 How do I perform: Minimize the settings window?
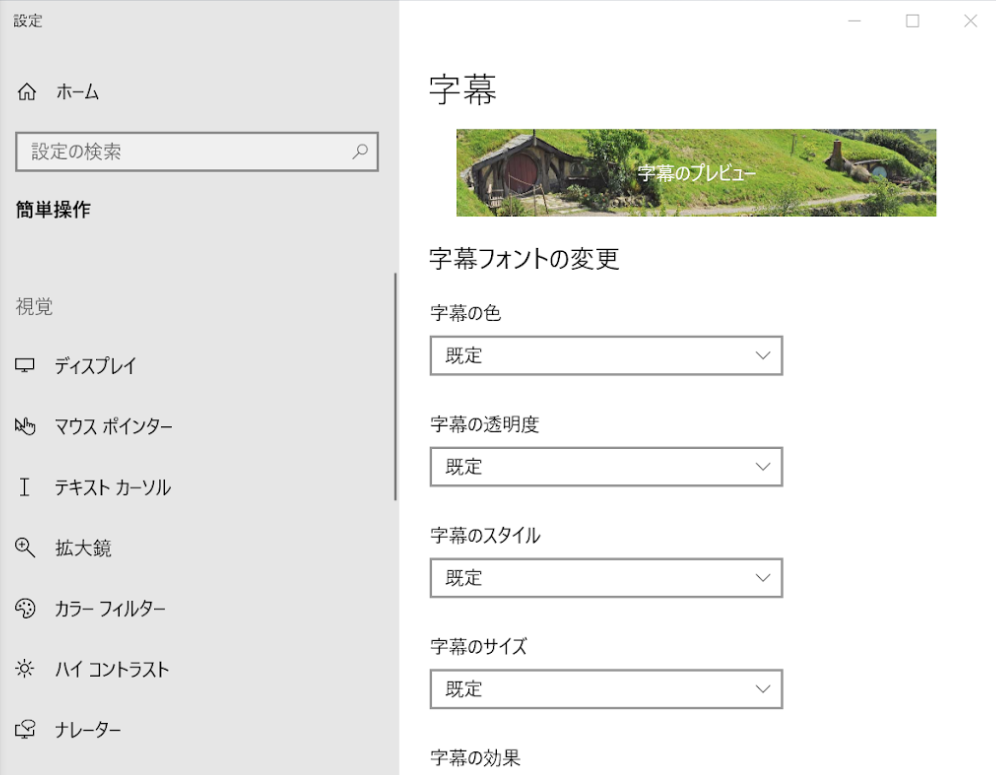coord(854,21)
